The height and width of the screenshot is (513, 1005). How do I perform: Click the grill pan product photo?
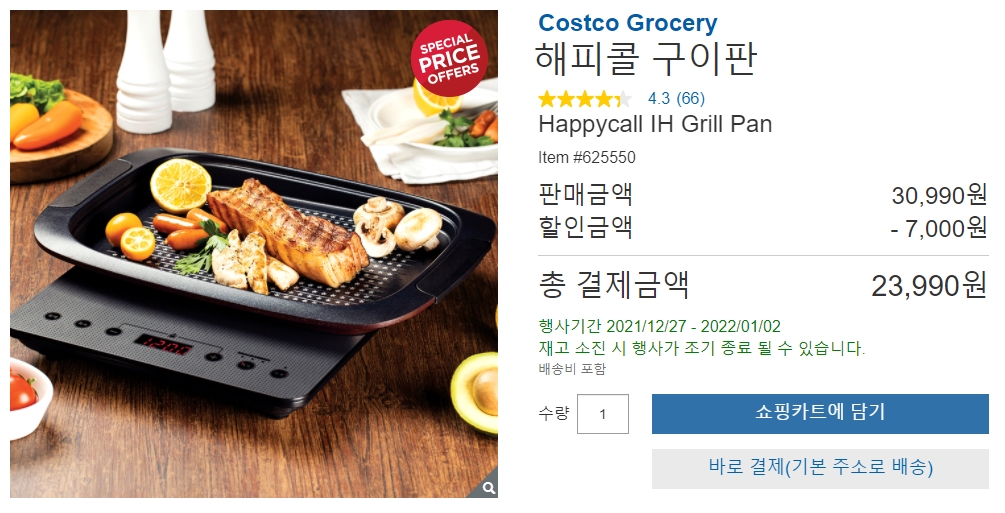point(254,254)
